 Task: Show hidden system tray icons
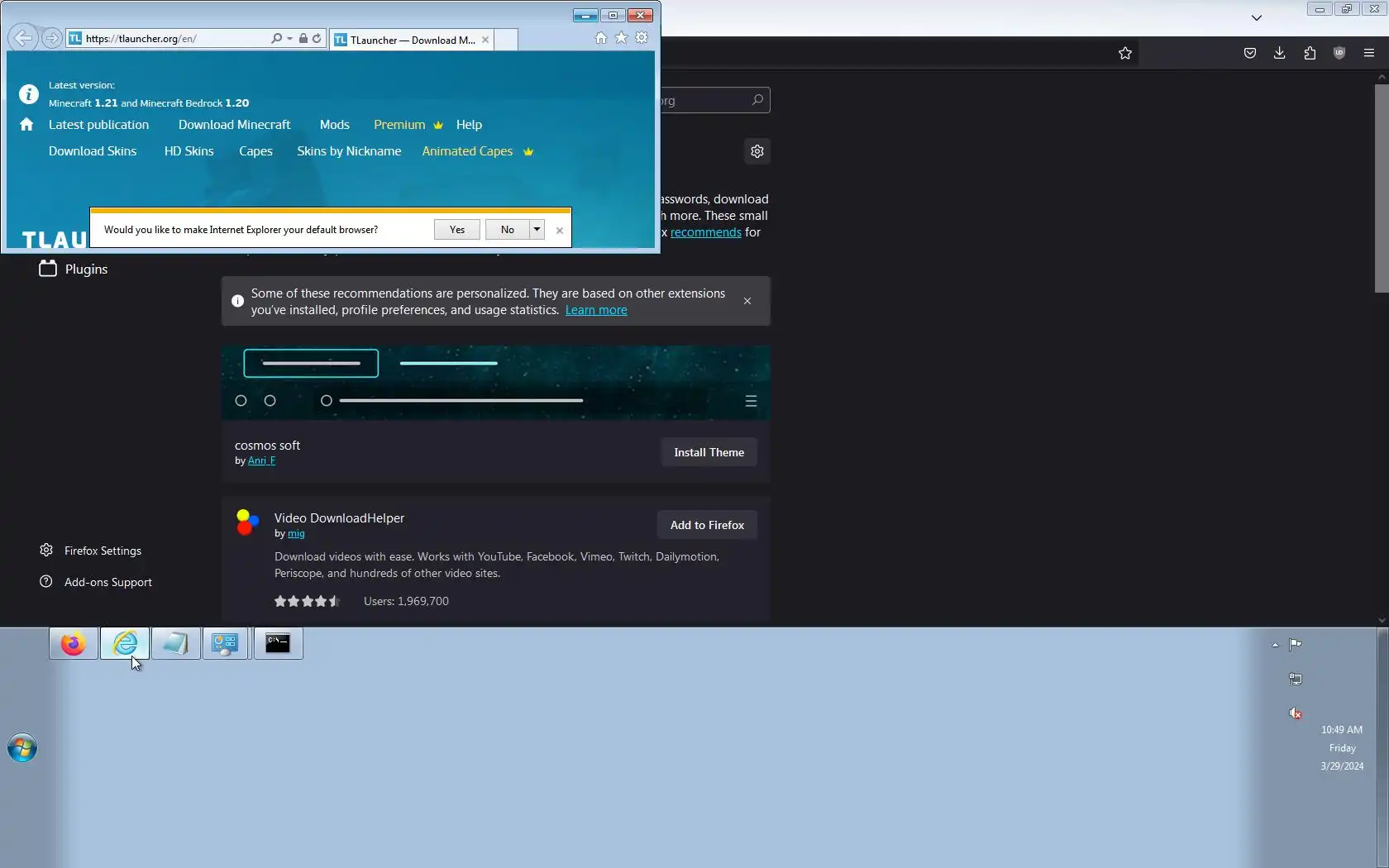tap(1275, 645)
